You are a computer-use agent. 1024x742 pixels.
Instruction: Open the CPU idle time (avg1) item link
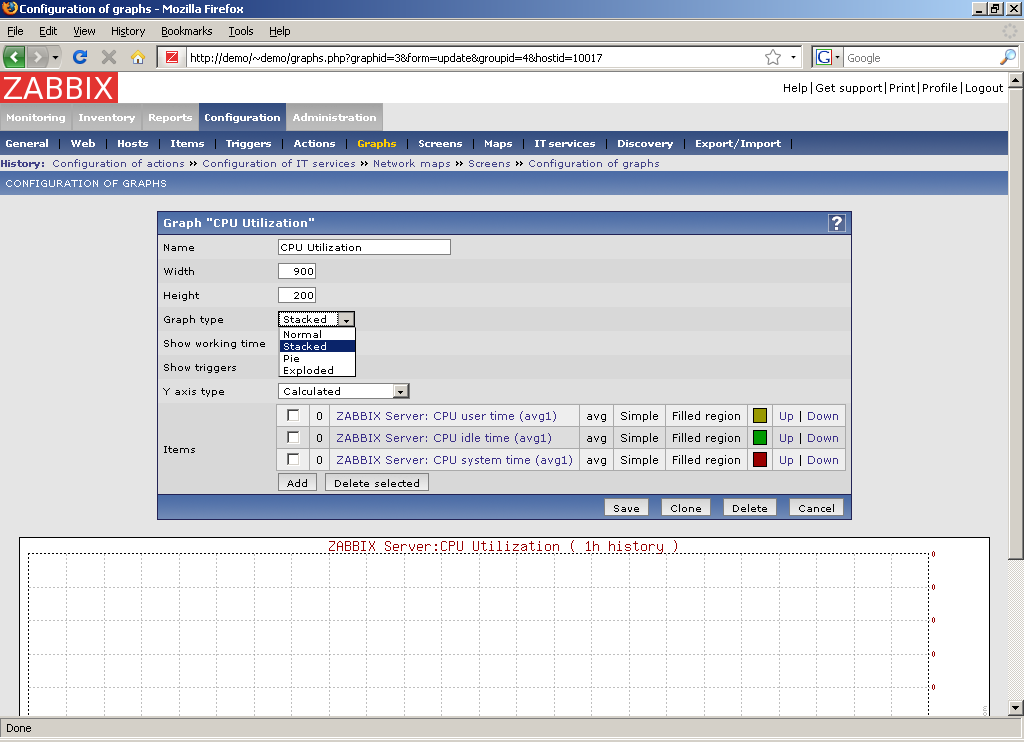(444, 438)
